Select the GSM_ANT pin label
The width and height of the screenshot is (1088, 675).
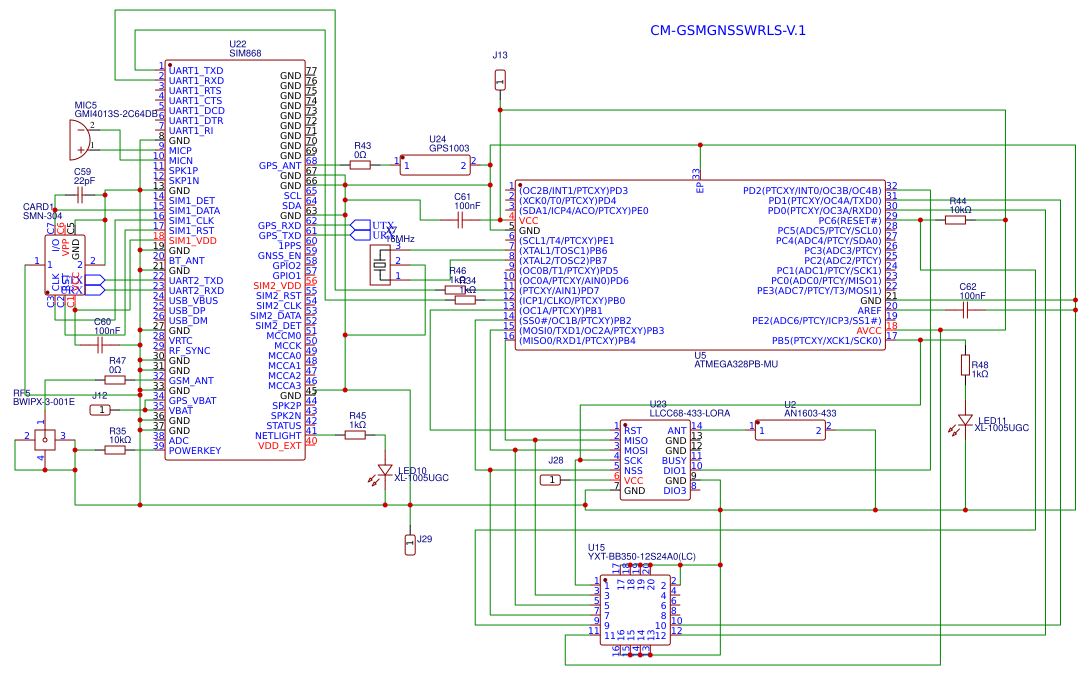[x=191, y=380]
